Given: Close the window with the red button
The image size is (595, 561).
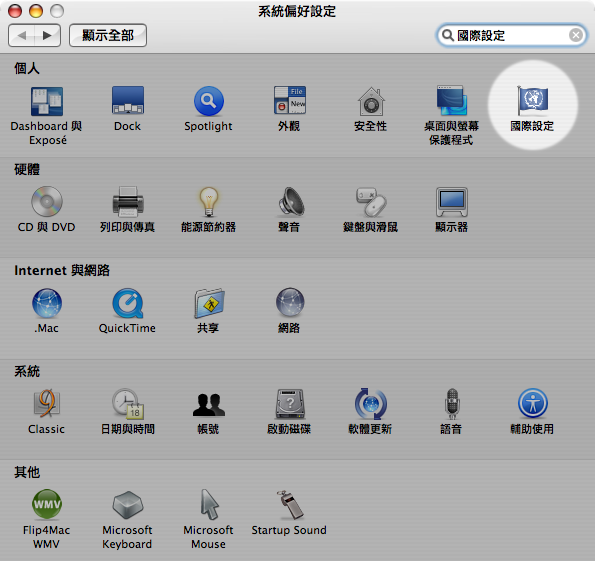Looking at the screenshot, I should point(15,11).
